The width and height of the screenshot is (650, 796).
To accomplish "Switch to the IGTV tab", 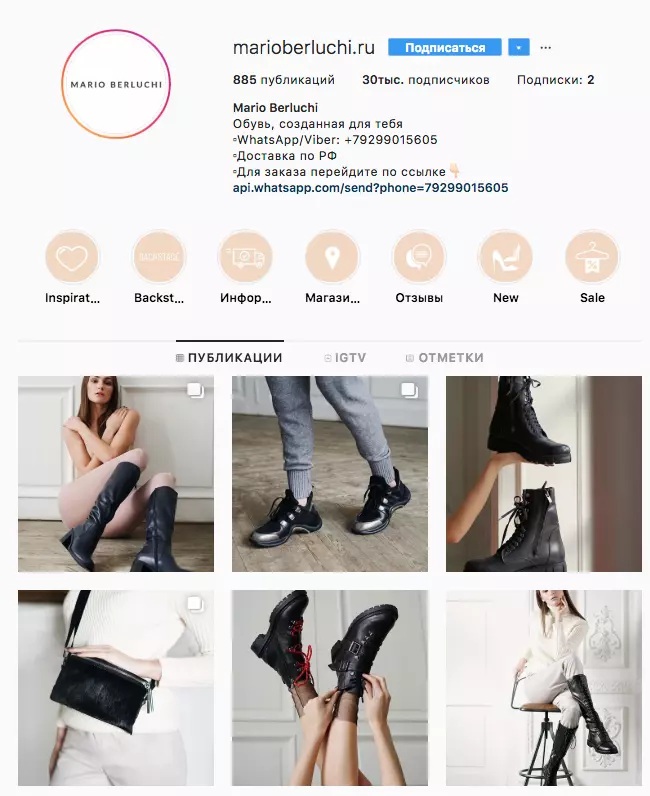I will (345, 358).
